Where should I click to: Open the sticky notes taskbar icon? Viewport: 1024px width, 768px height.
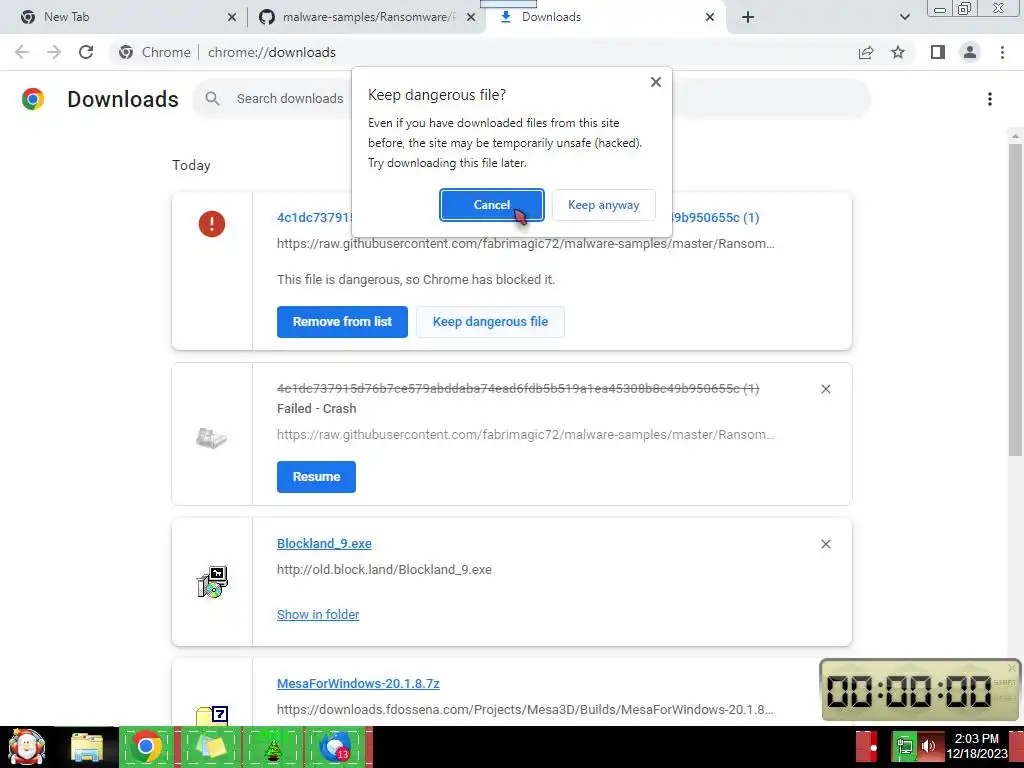click(210, 747)
